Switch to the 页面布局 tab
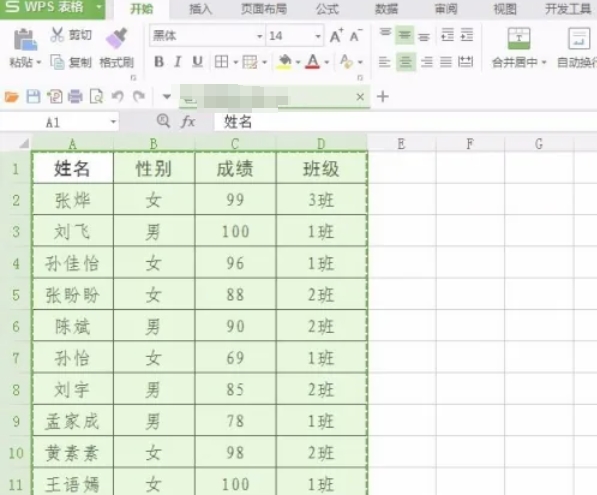The height and width of the screenshot is (495, 597). click(x=264, y=9)
